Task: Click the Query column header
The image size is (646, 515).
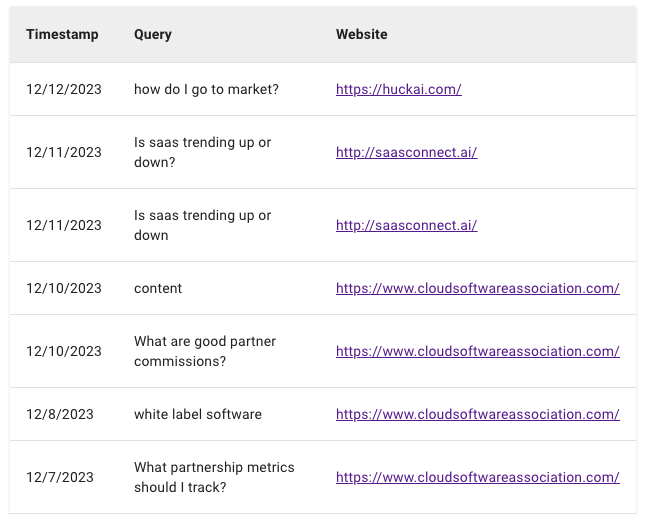Action: tap(153, 34)
